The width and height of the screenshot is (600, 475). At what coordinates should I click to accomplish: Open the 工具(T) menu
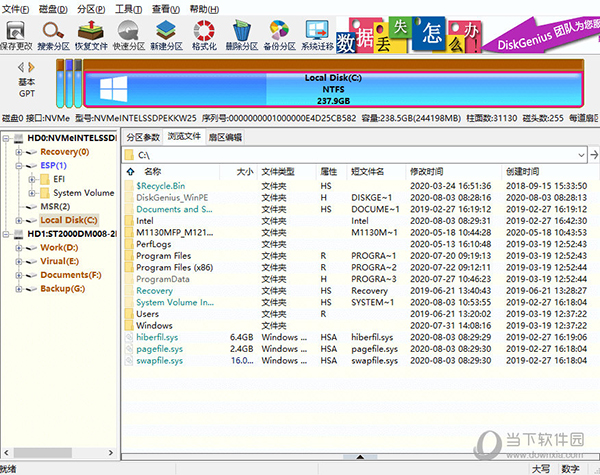coord(127,8)
